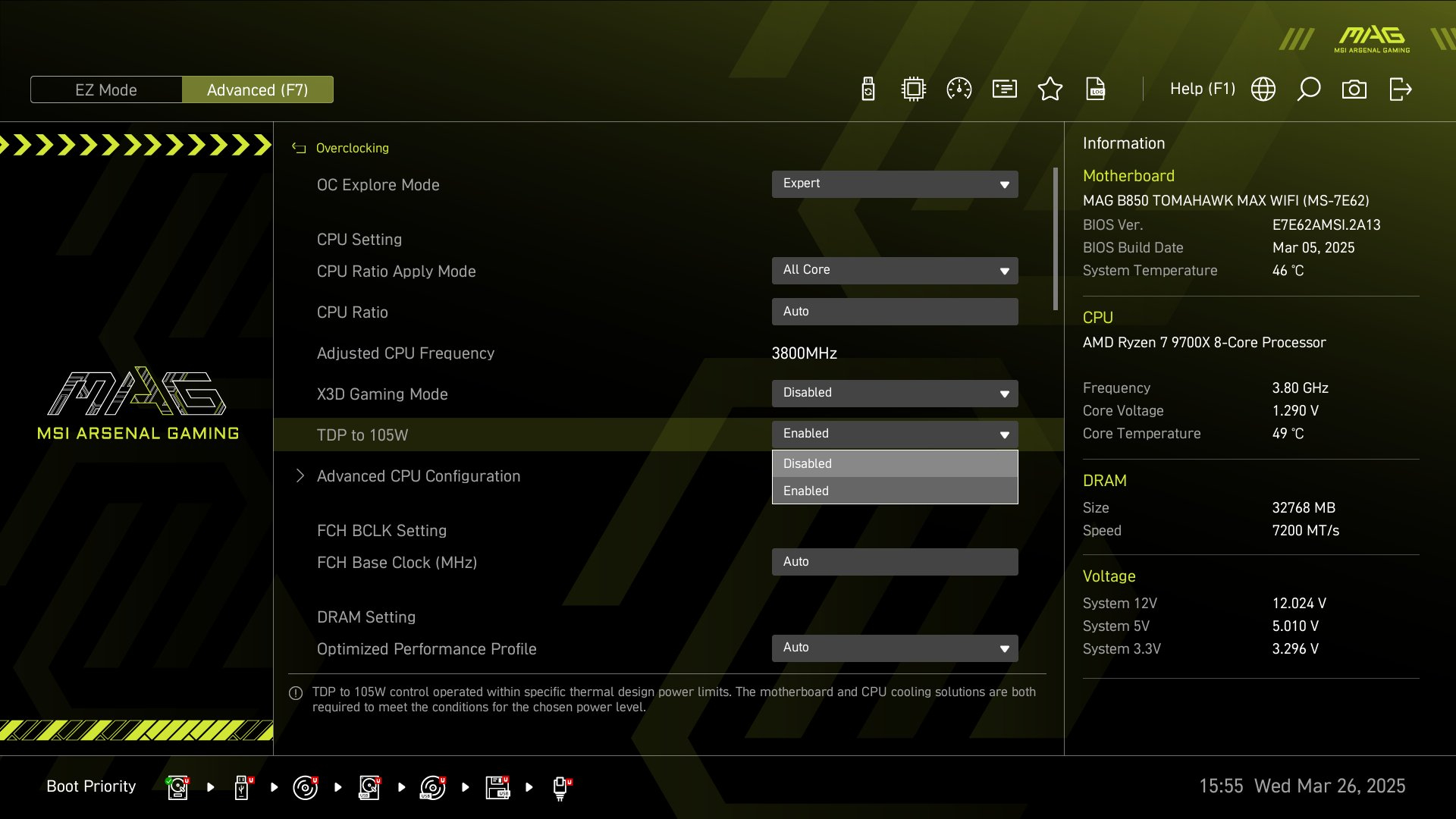Open the LOG file icon
The height and width of the screenshot is (819, 1456).
(x=1096, y=89)
